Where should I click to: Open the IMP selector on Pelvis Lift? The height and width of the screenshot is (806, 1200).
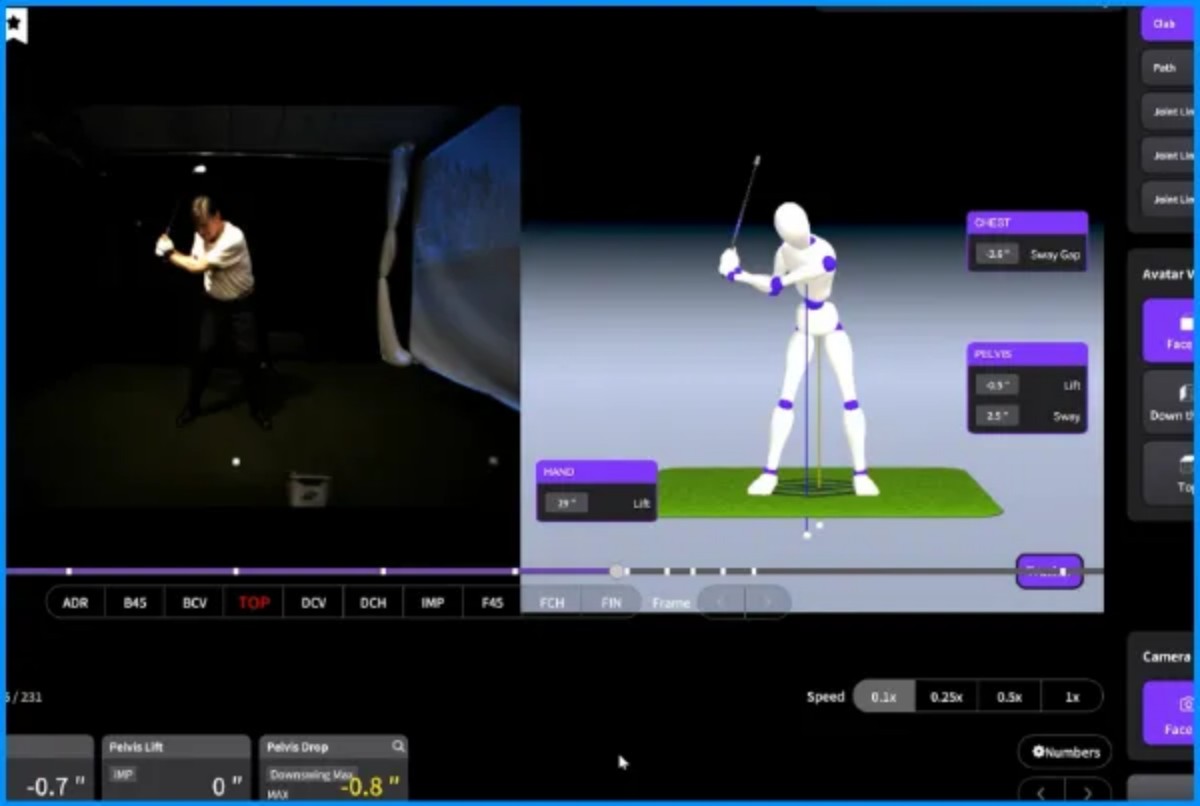click(124, 774)
